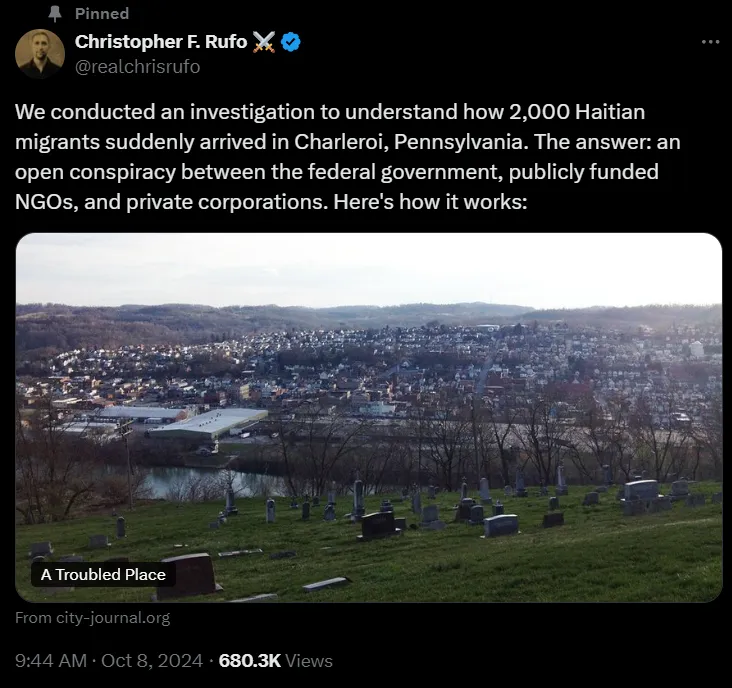732x688 pixels.
Task: Open the @realchrisrufo handle link
Action: (137, 66)
